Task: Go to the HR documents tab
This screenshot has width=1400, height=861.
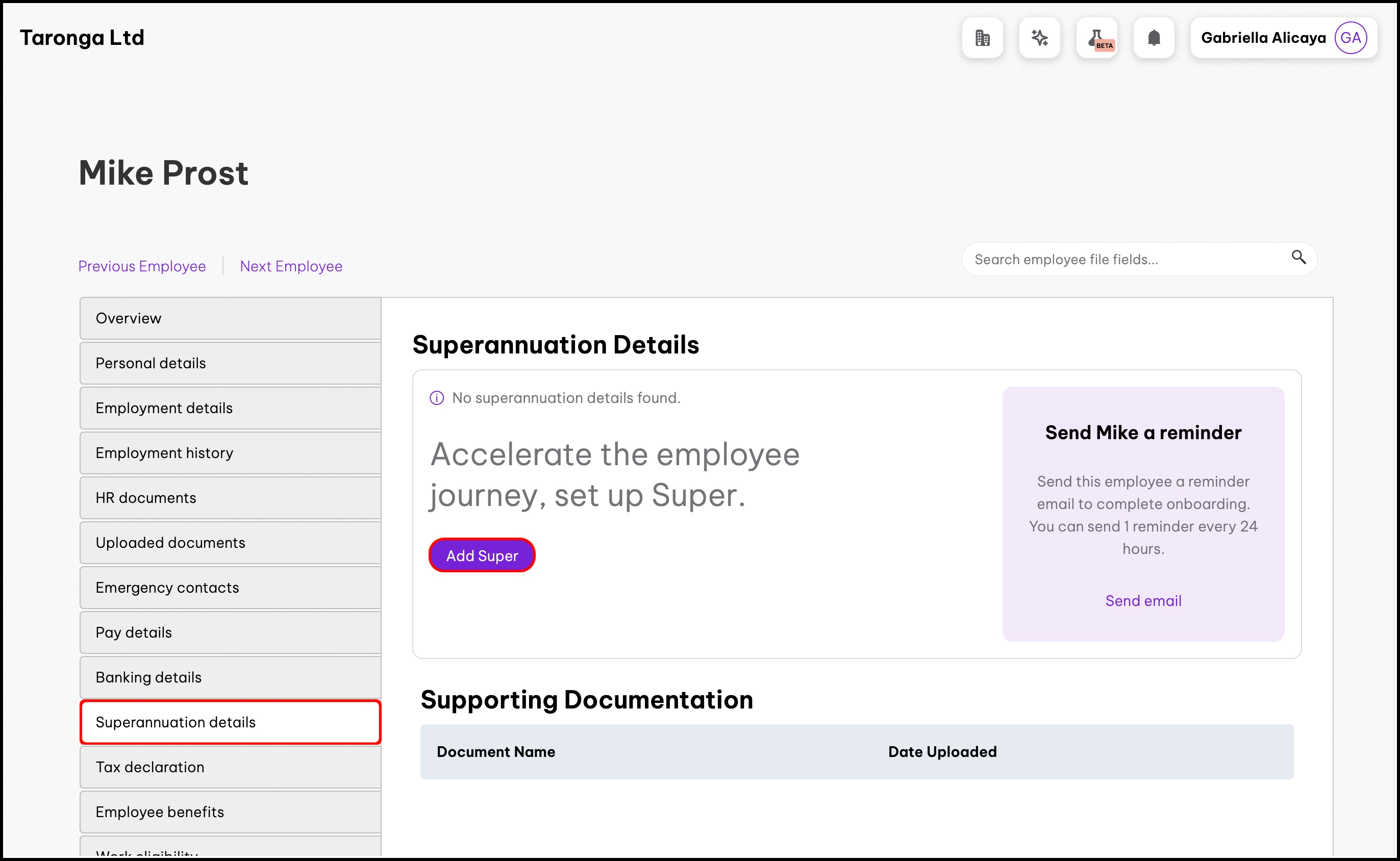Action: 230,498
